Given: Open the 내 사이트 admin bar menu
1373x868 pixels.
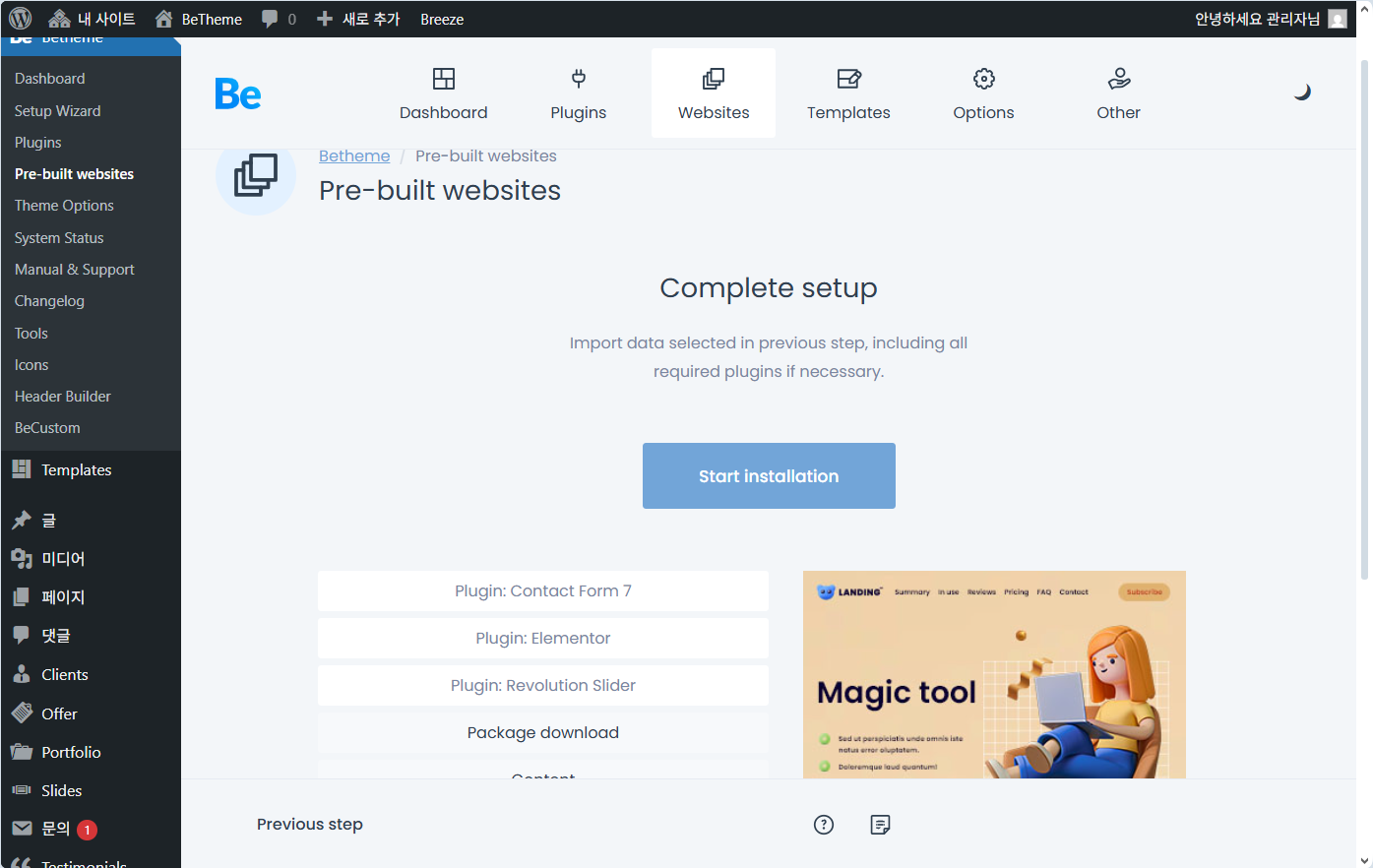Looking at the screenshot, I should tap(92, 19).
